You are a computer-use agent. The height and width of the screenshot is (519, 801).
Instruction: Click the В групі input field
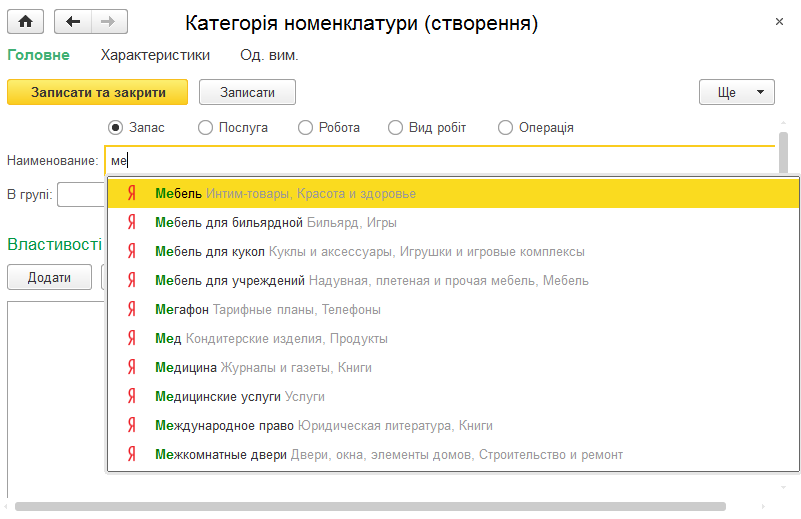click(x=81, y=195)
